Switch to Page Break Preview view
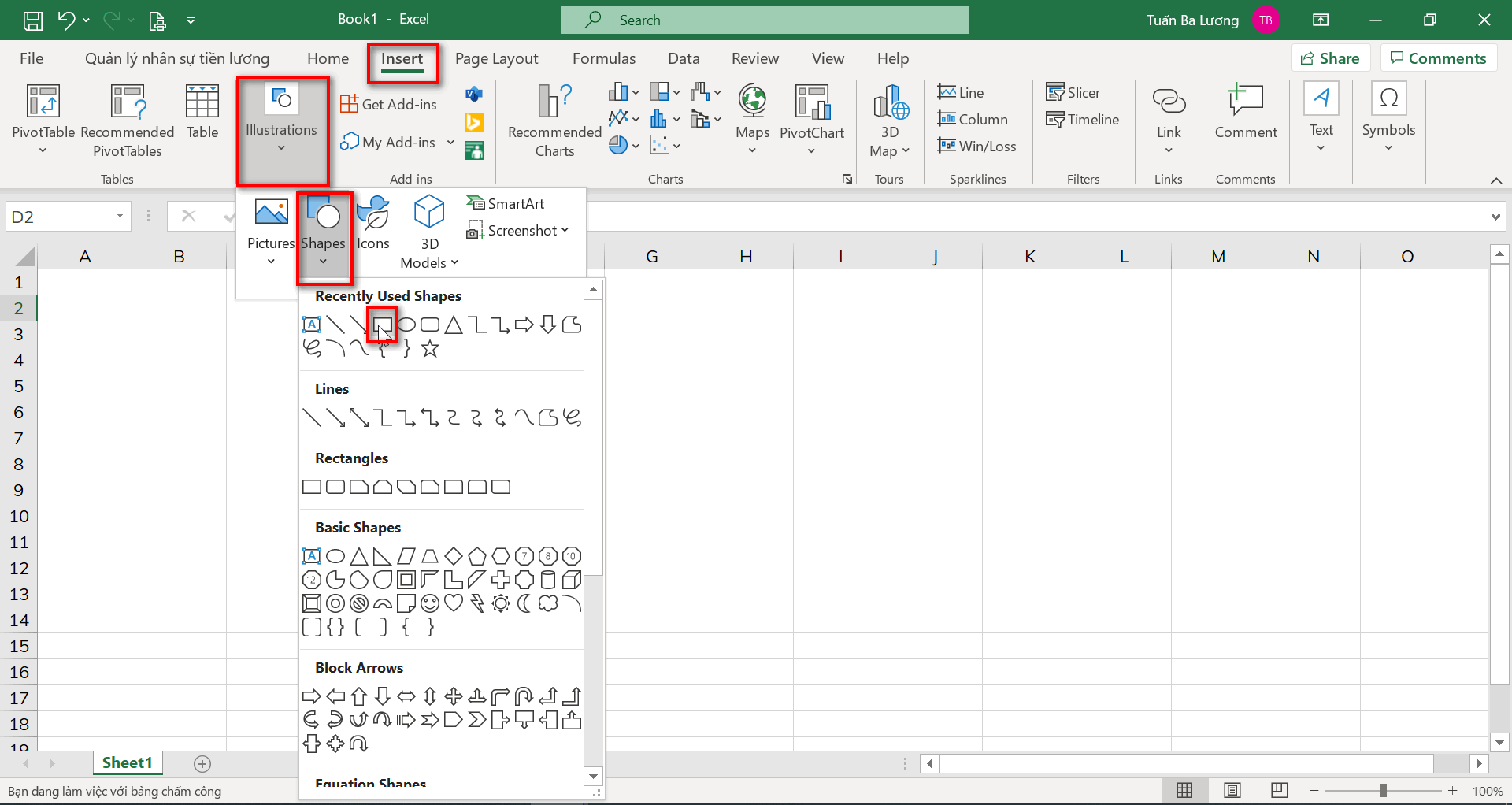Screen dimensions: 1512x805 tap(1280, 790)
